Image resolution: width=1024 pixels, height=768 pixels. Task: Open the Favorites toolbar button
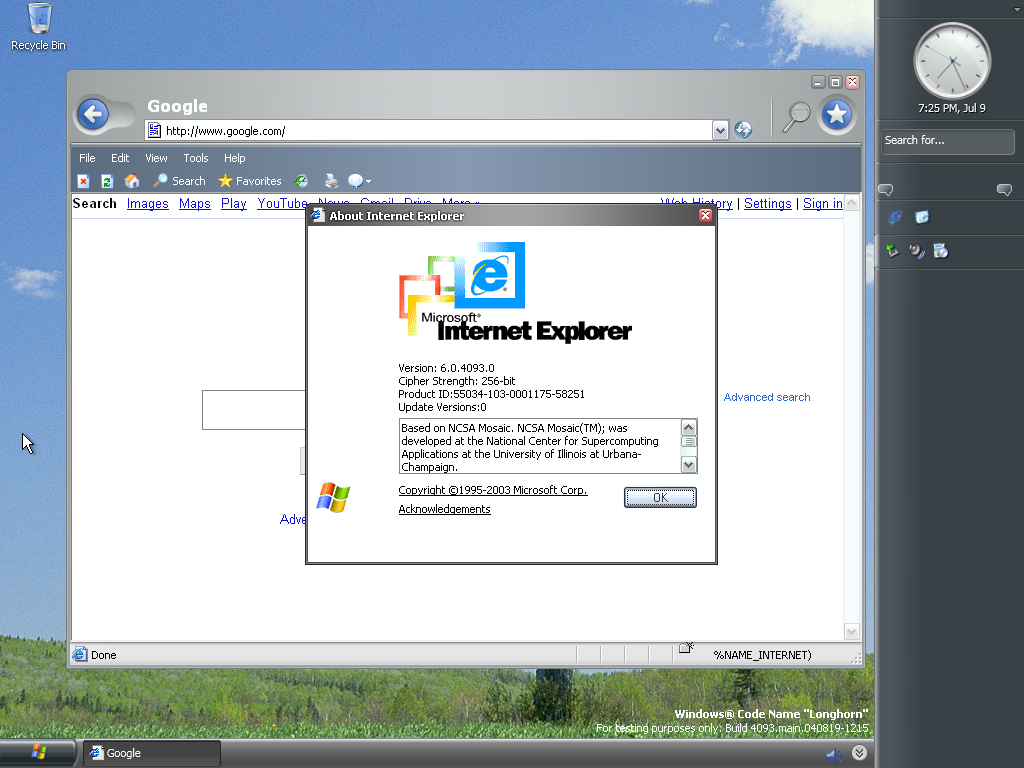click(250, 181)
